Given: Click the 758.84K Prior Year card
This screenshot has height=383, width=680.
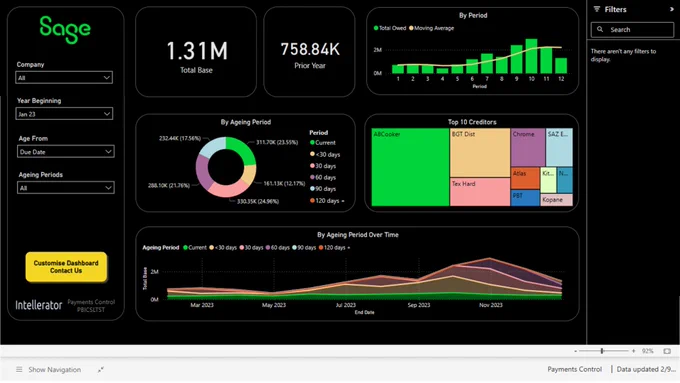Looking at the screenshot, I should pyautogui.click(x=309, y=52).
